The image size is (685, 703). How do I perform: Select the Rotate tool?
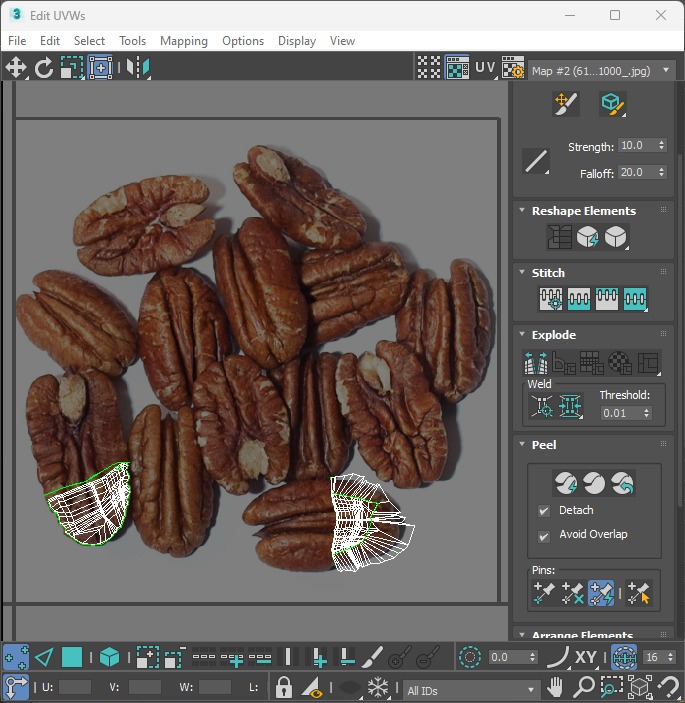[44, 68]
